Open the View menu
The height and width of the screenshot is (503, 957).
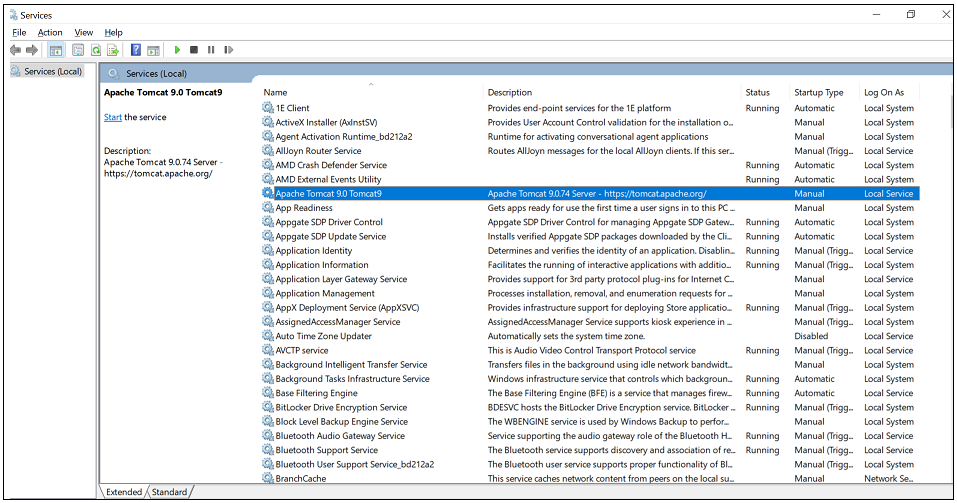pos(84,32)
